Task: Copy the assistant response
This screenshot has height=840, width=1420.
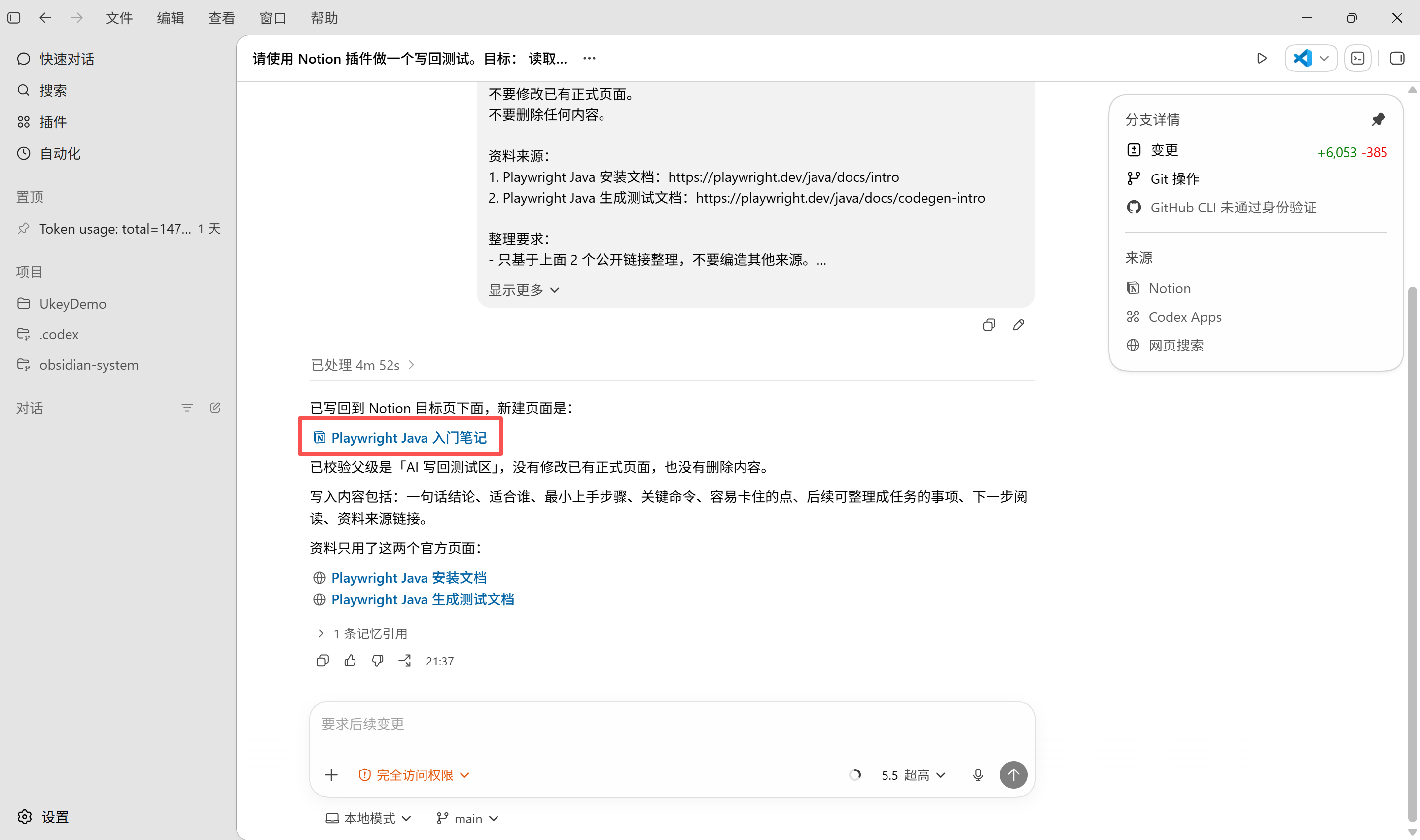Action: [x=322, y=661]
